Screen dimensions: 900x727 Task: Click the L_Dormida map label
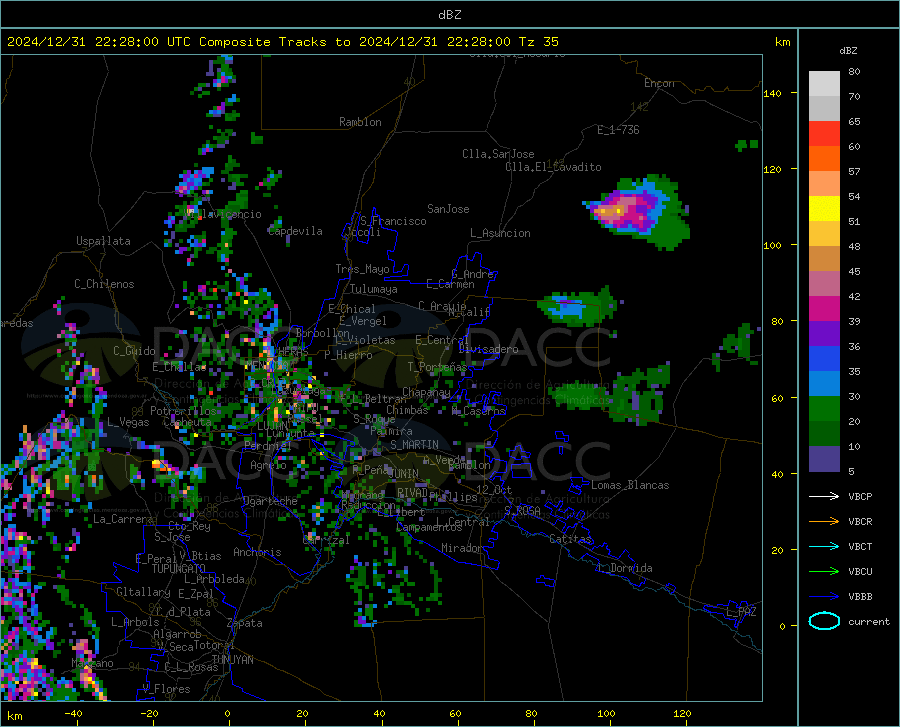click(625, 568)
